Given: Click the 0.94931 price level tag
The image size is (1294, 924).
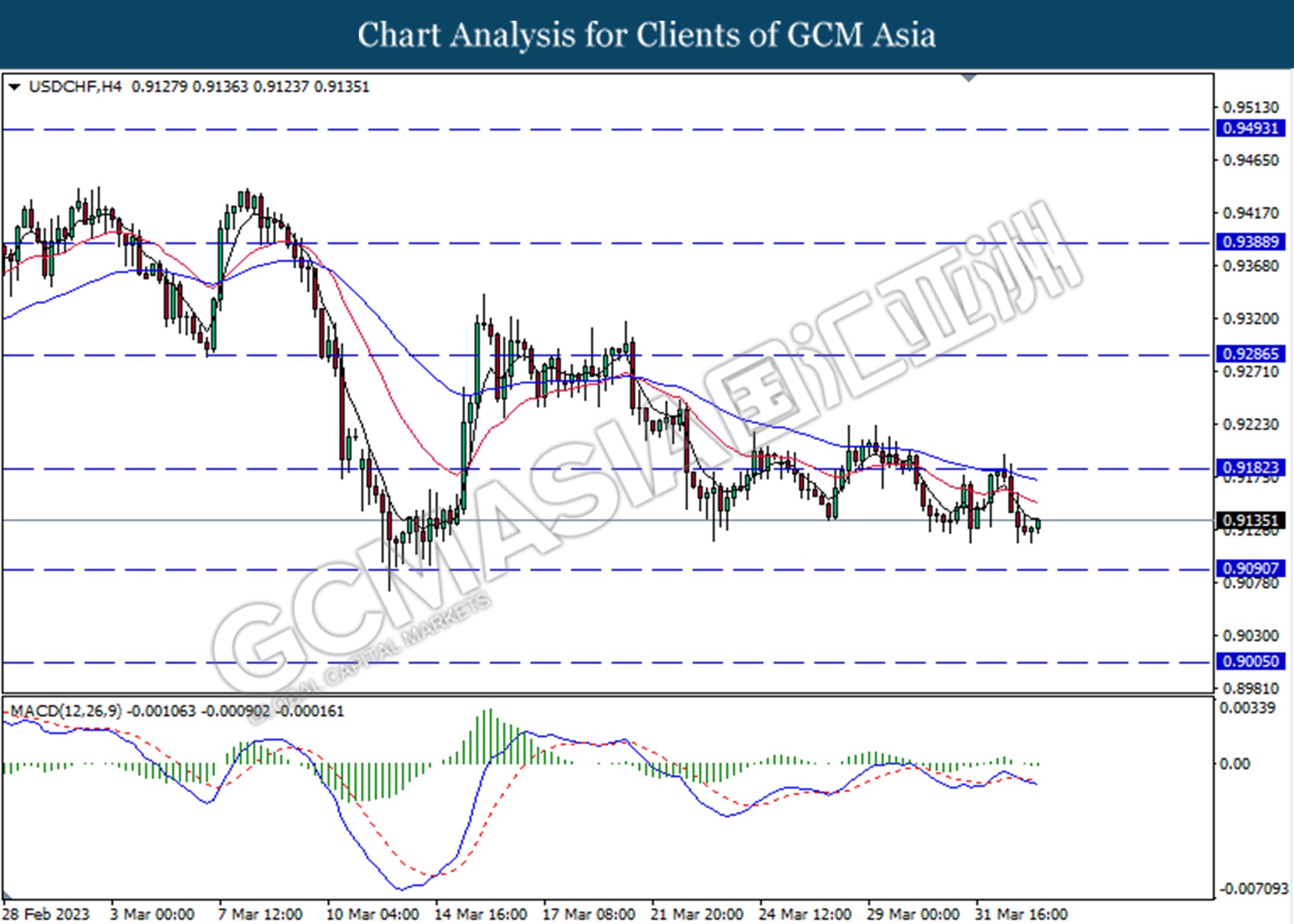Looking at the screenshot, I should tap(1251, 128).
